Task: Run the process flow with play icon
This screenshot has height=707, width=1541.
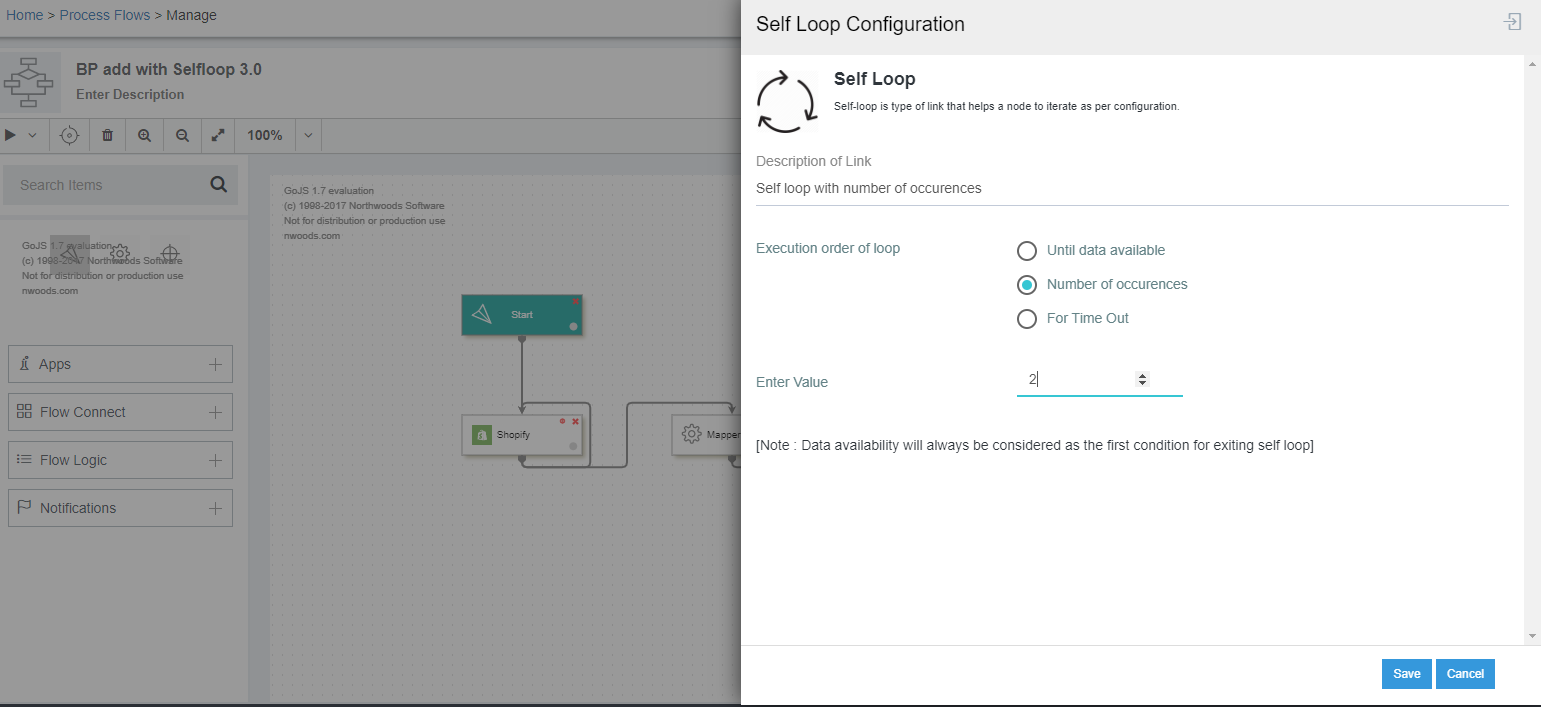Action: [x=9, y=135]
